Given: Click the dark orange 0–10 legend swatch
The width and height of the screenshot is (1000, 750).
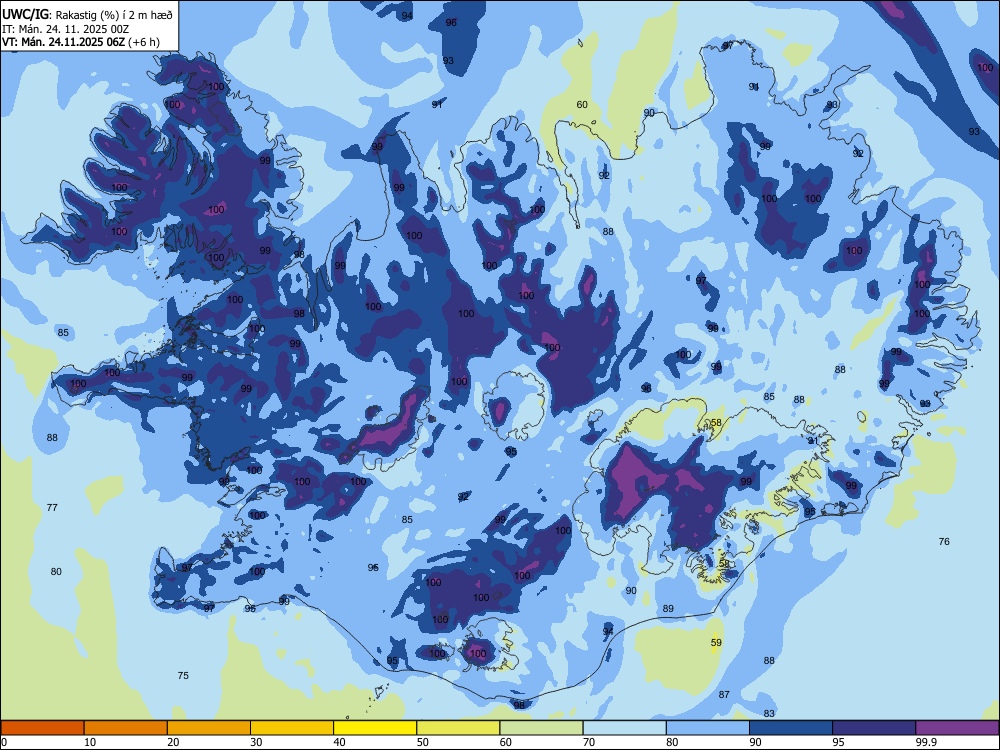Looking at the screenshot, I should pos(42,728).
